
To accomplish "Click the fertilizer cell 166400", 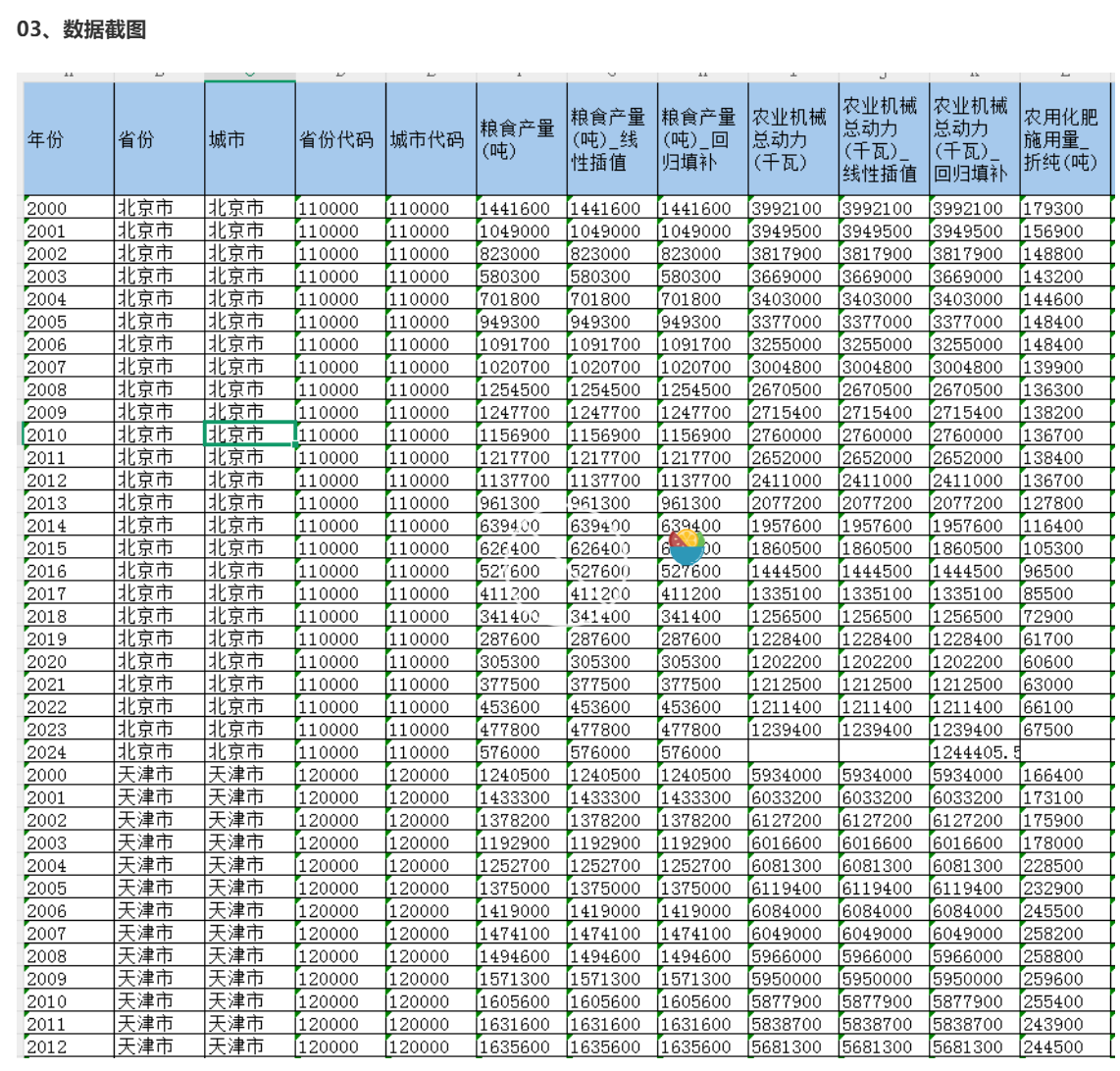I will tap(1066, 775).
